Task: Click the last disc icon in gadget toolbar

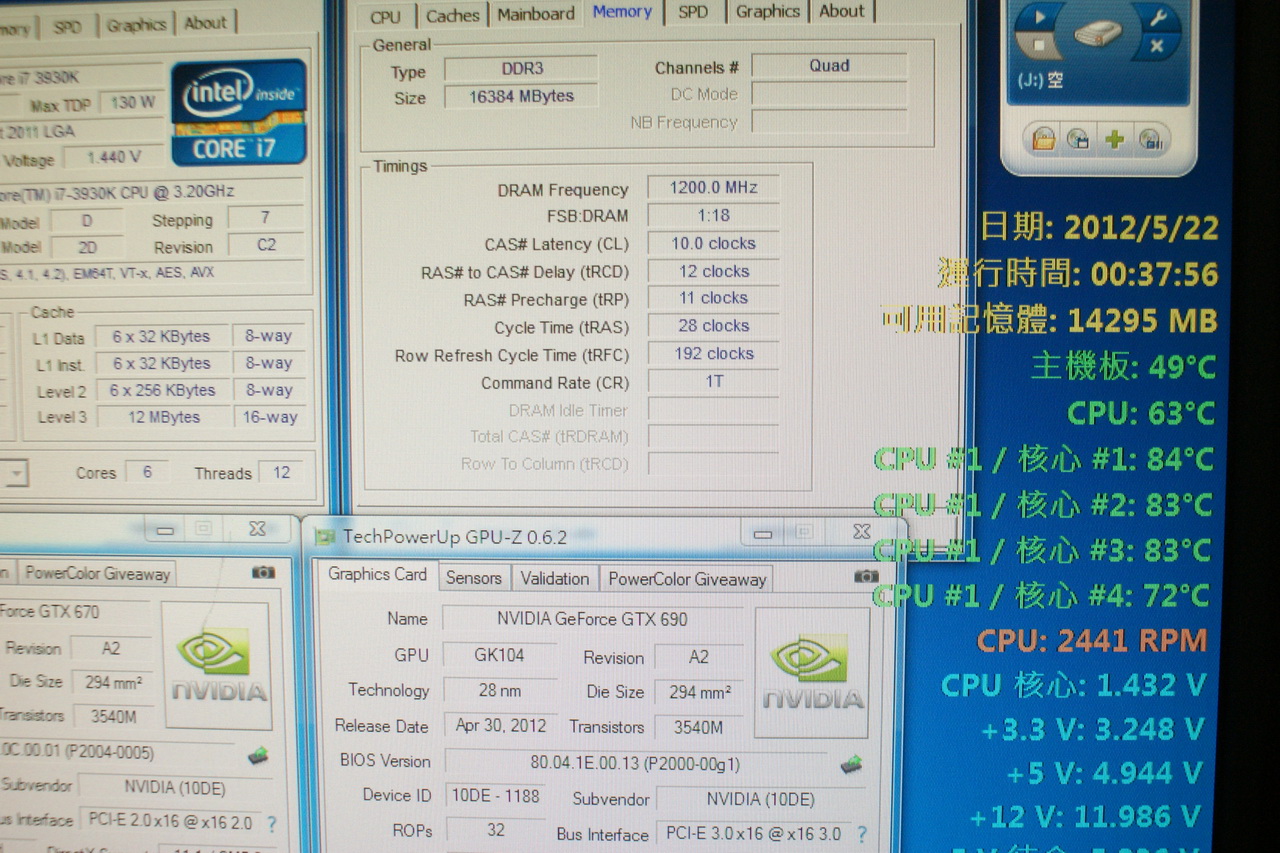Action: 1151,139
